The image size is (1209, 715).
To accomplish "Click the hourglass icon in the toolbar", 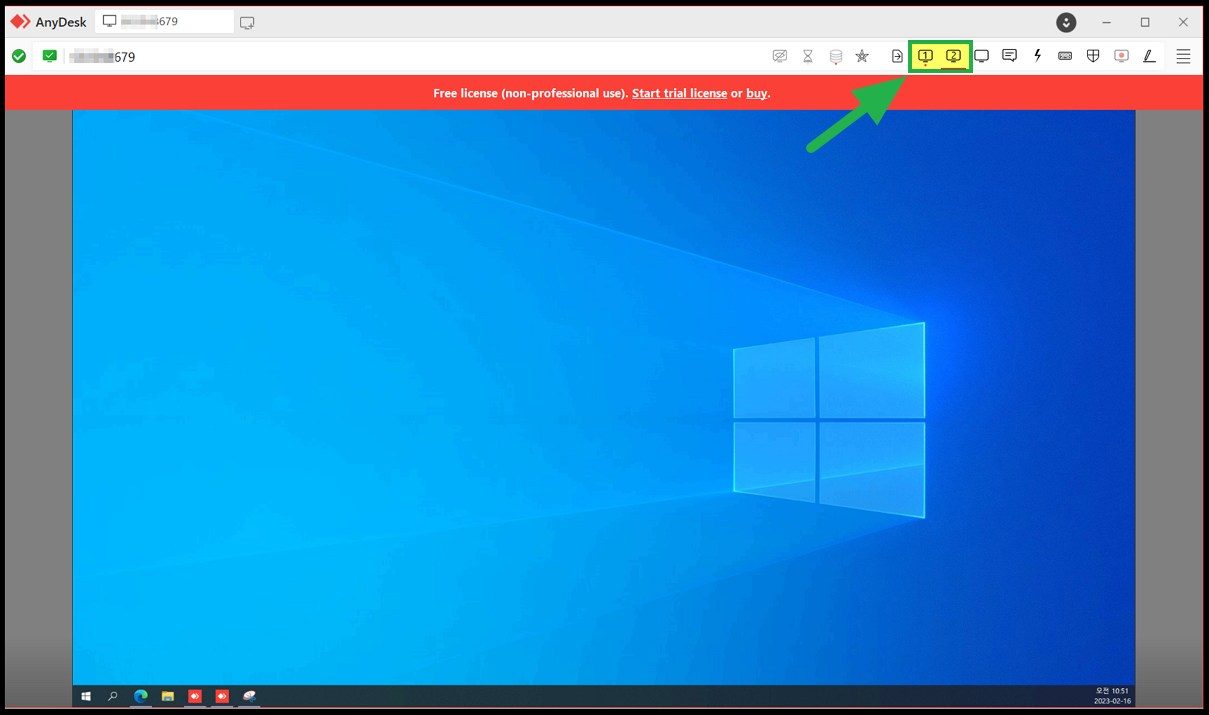I will click(808, 57).
